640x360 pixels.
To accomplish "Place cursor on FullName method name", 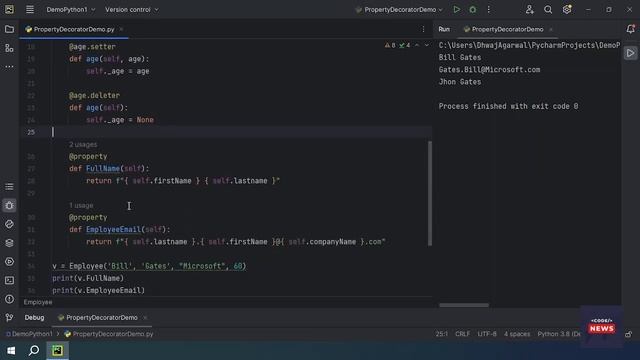I will tap(103, 169).
